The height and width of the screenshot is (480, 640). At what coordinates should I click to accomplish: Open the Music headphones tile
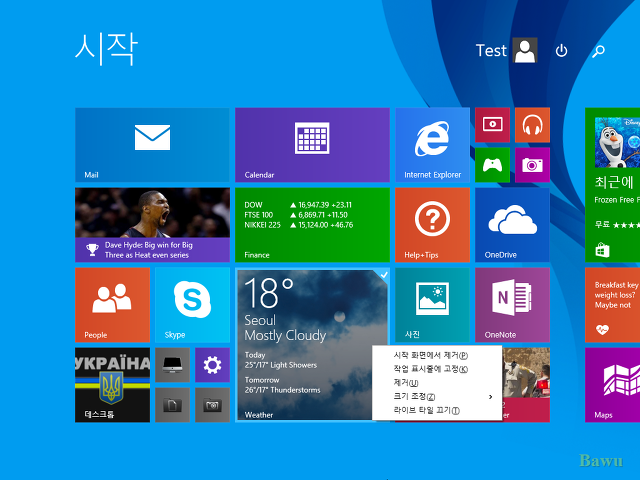(x=532, y=124)
